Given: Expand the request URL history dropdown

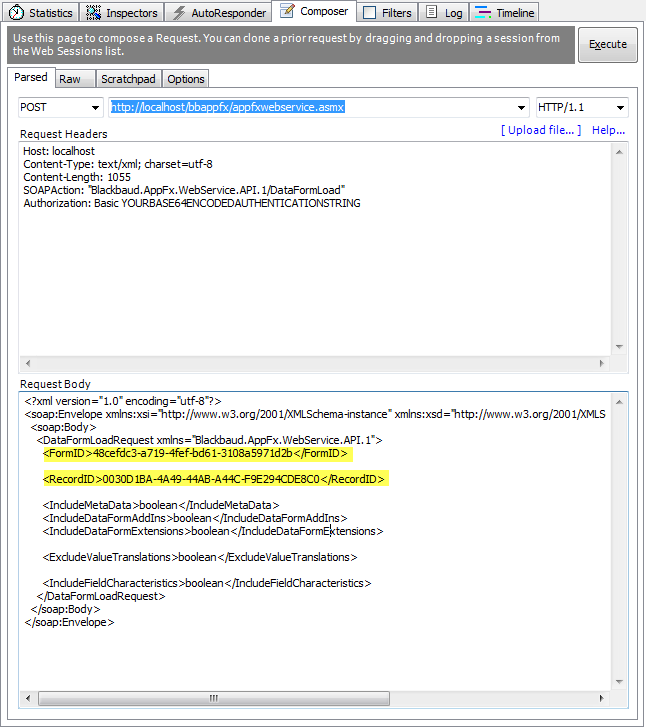Looking at the screenshot, I should coord(521,108).
